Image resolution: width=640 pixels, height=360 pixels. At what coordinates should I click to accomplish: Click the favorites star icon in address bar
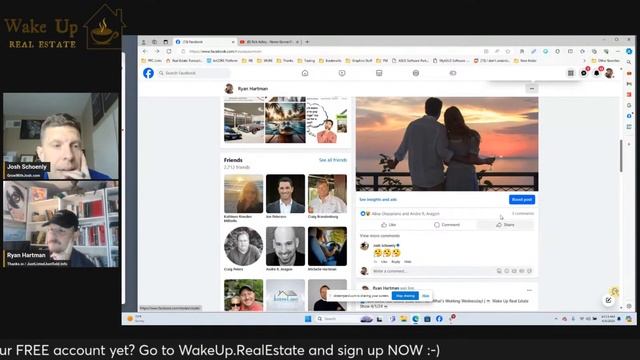(x=508, y=51)
